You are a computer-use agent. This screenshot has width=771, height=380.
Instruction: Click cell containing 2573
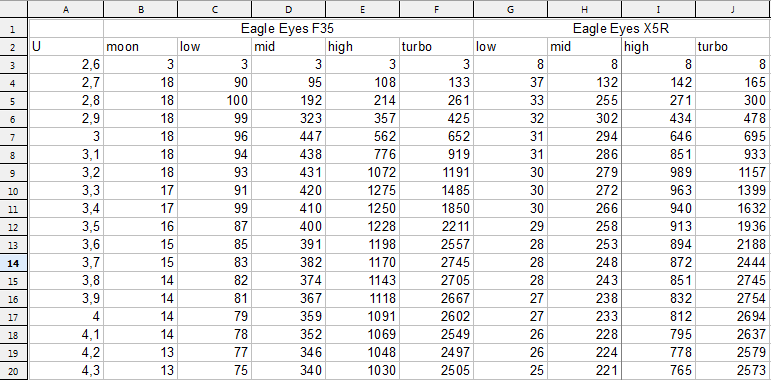[733, 371]
